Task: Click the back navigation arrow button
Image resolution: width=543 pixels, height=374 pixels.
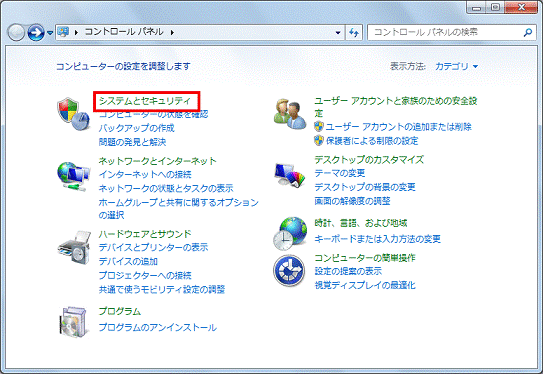Action: point(16,33)
